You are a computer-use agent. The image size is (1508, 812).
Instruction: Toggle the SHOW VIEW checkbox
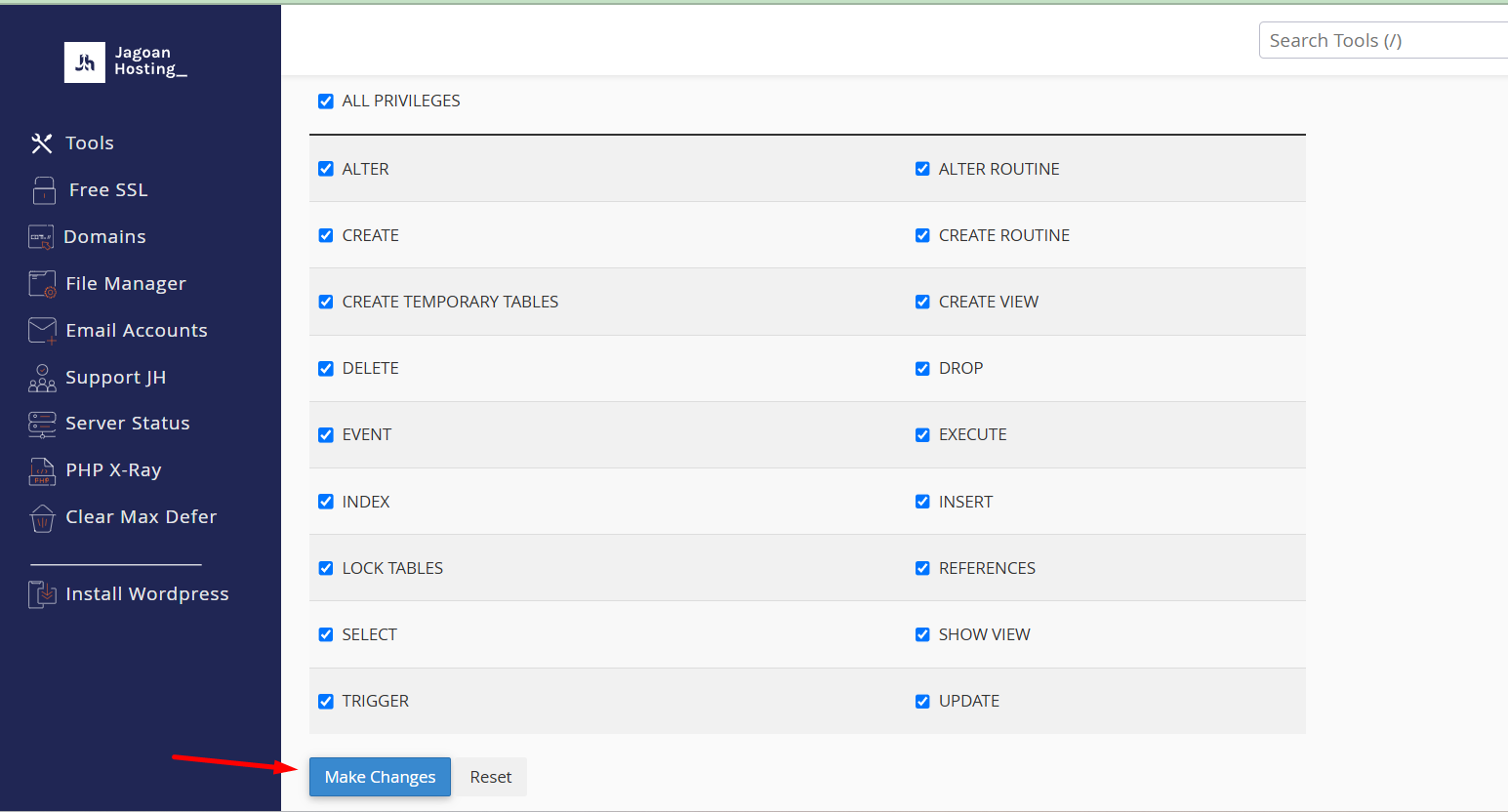point(922,634)
